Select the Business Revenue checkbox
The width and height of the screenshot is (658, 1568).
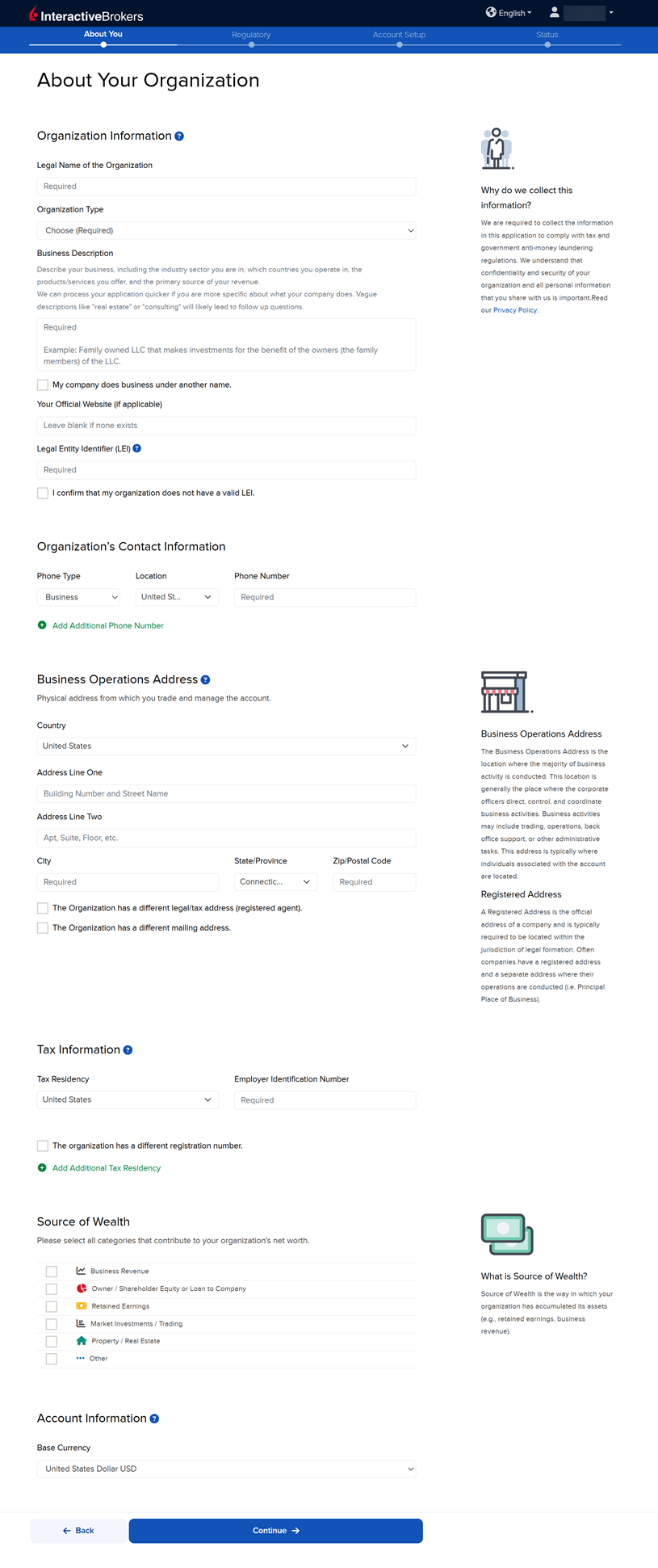point(52,1272)
